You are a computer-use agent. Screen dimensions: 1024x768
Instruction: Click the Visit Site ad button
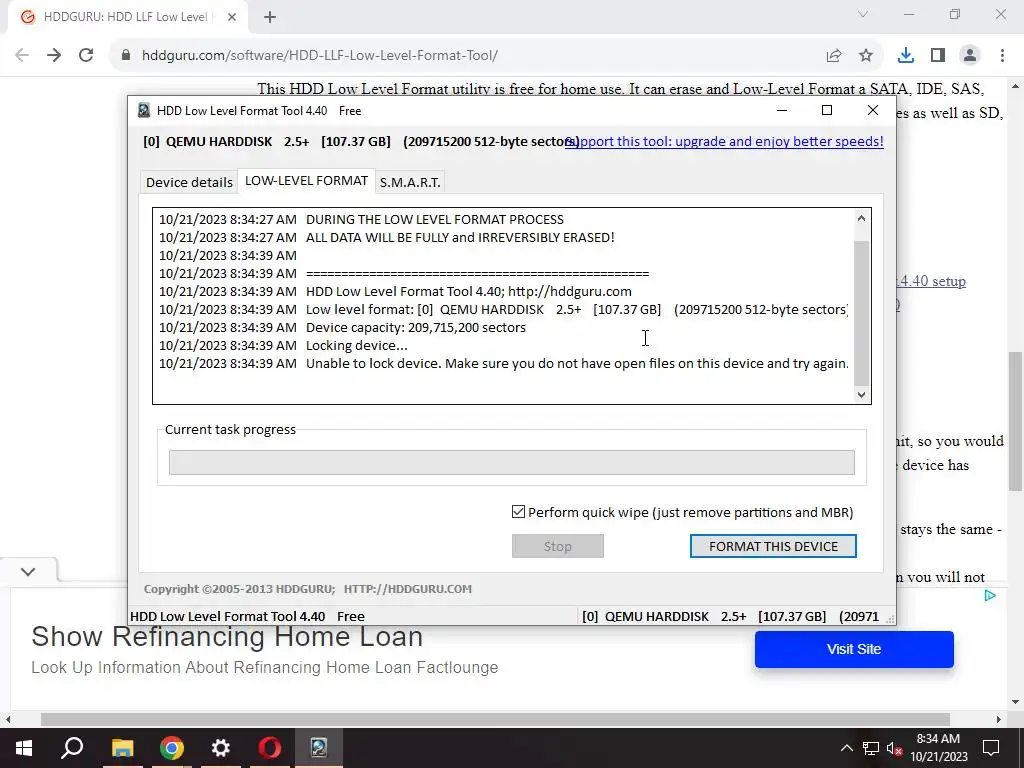pyautogui.click(x=854, y=649)
